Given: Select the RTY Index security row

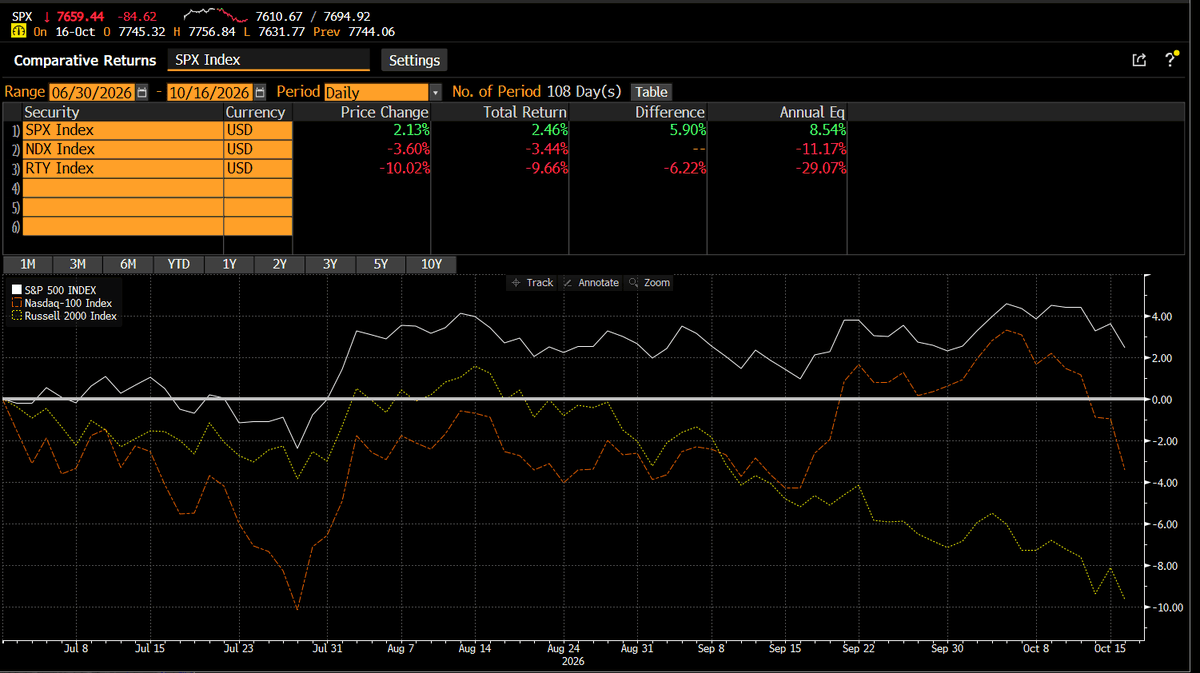Looking at the screenshot, I should click(122, 169).
